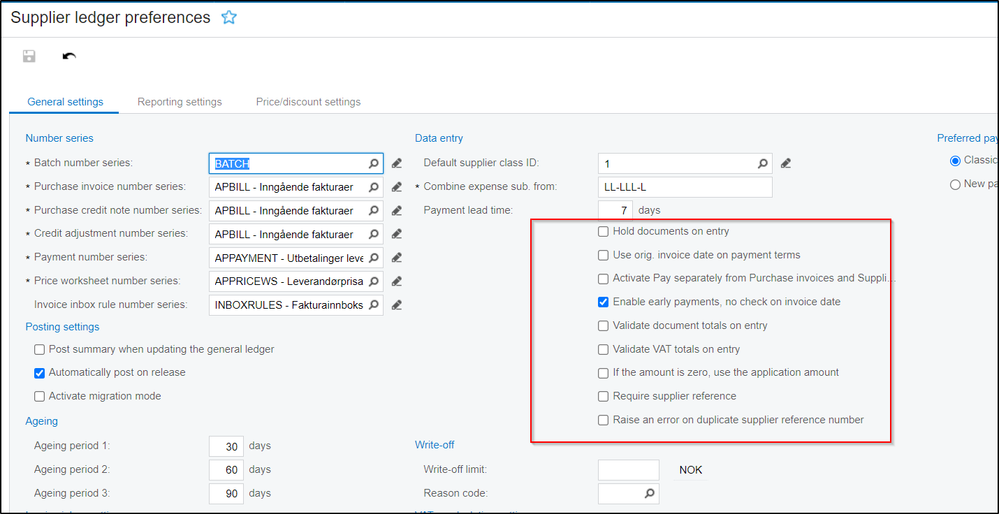This screenshot has height=514, width=999.
Task: Open lookup for Batch number series
Action: pyautogui.click(x=373, y=163)
